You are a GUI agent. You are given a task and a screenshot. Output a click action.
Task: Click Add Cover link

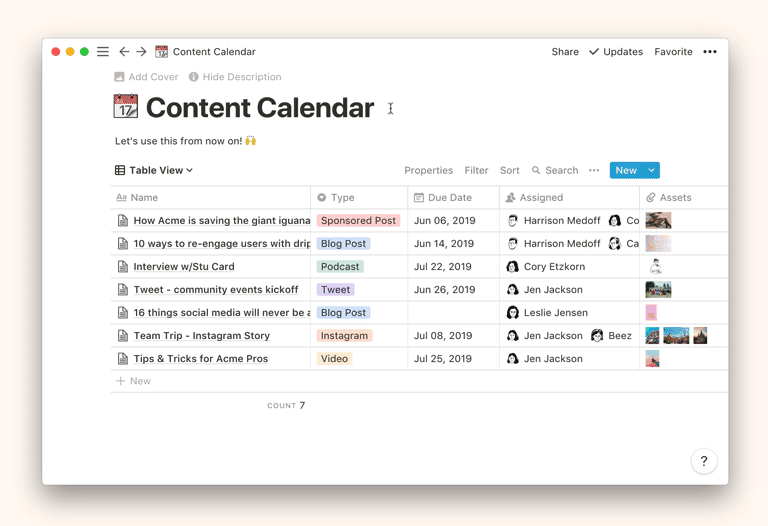[x=146, y=77]
